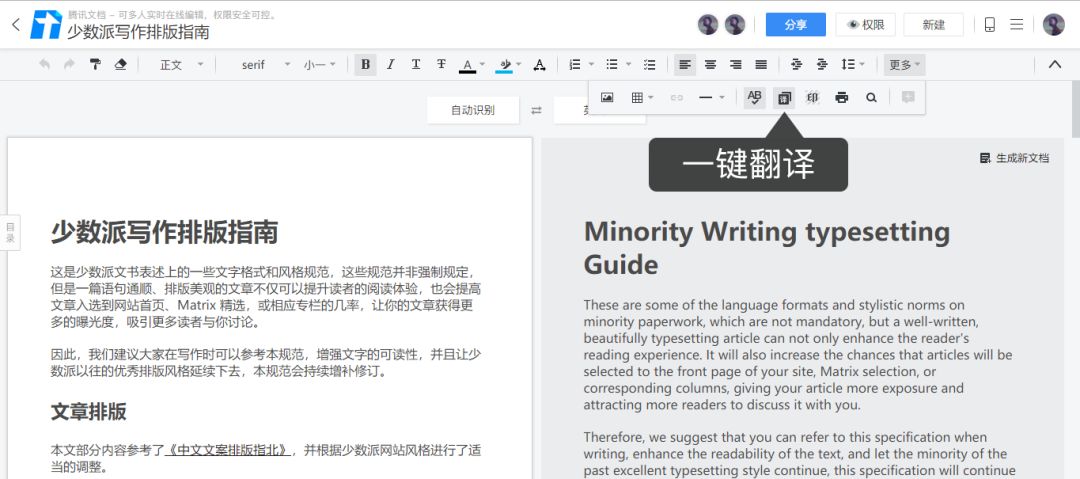The width and height of the screenshot is (1080, 479).
Task: Click the format painter icon
Action: tap(96, 65)
